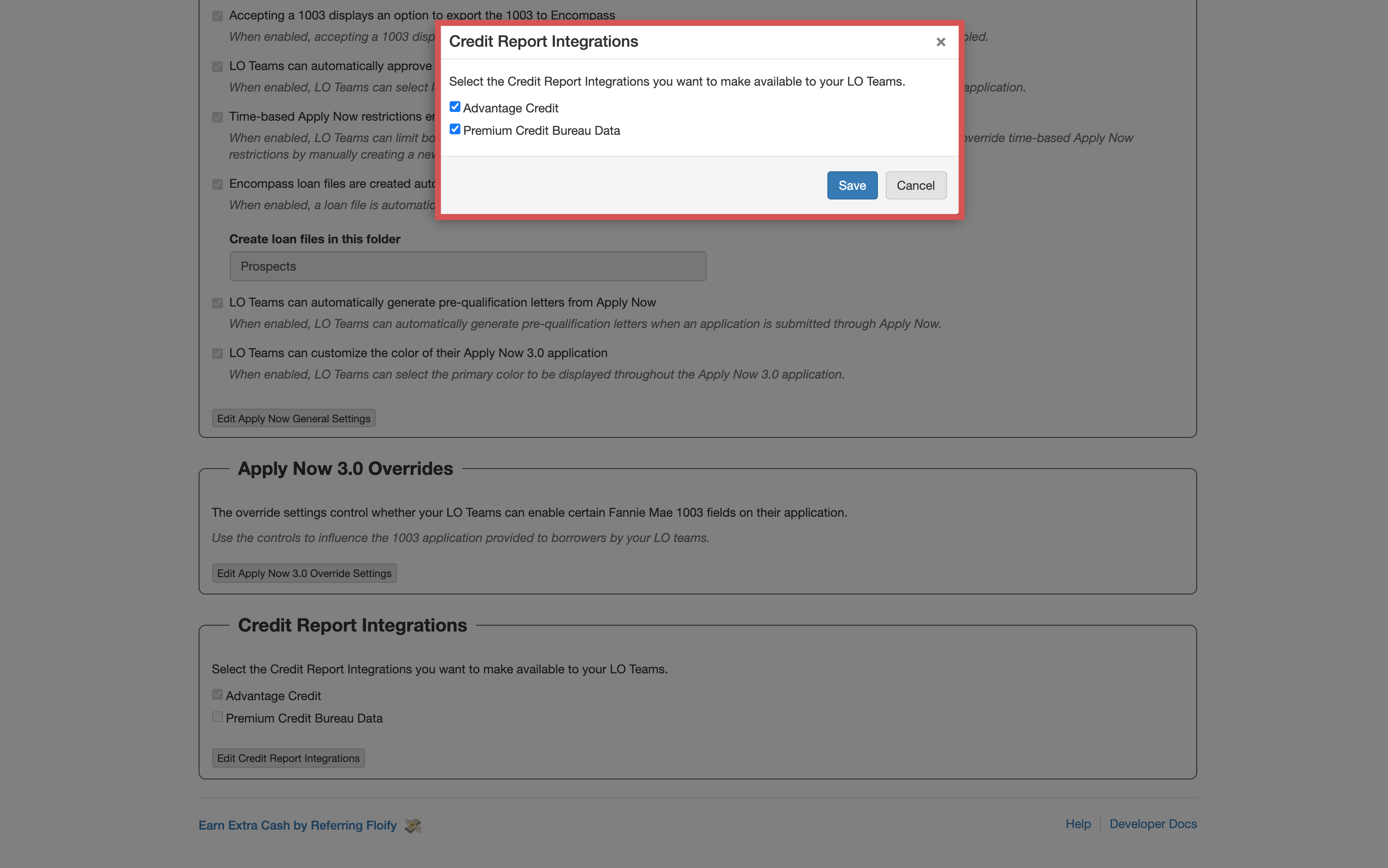The width and height of the screenshot is (1388, 868).
Task: Toggle the Encompass loan files created checkbox
Action: tap(217, 184)
